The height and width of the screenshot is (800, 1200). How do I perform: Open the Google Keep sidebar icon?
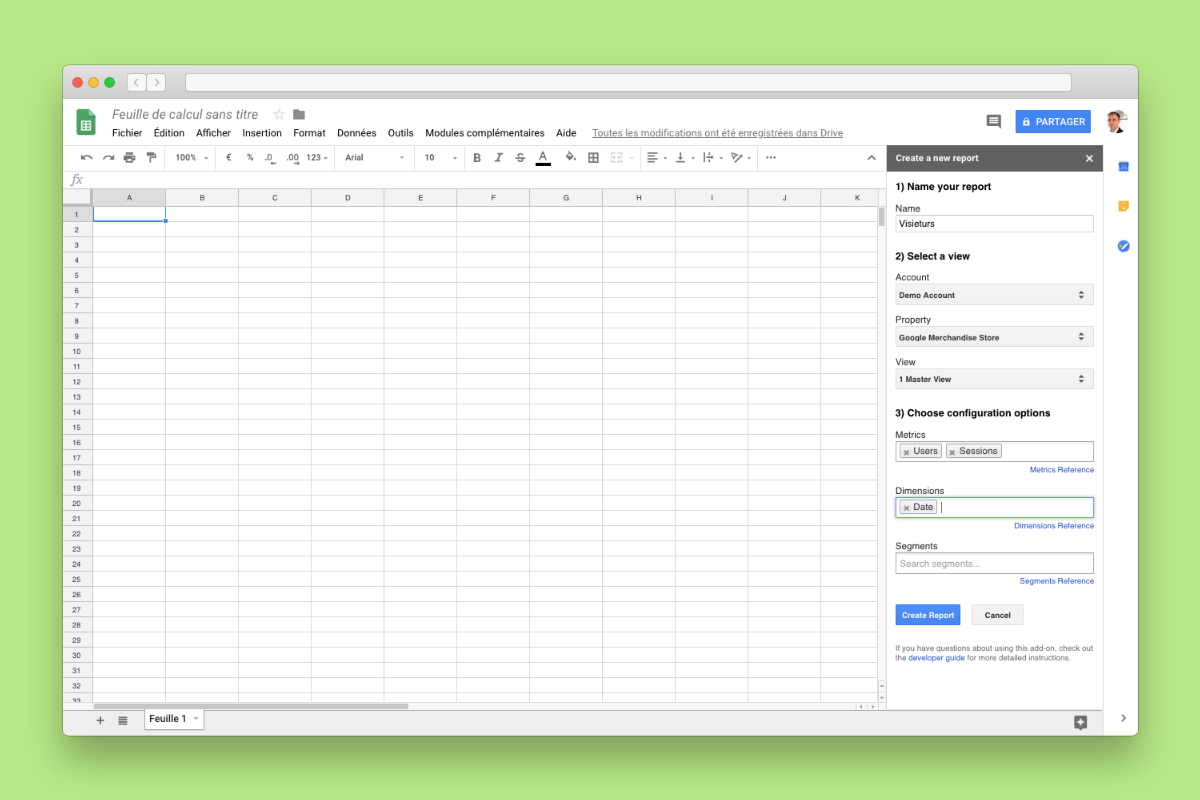point(1122,205)
